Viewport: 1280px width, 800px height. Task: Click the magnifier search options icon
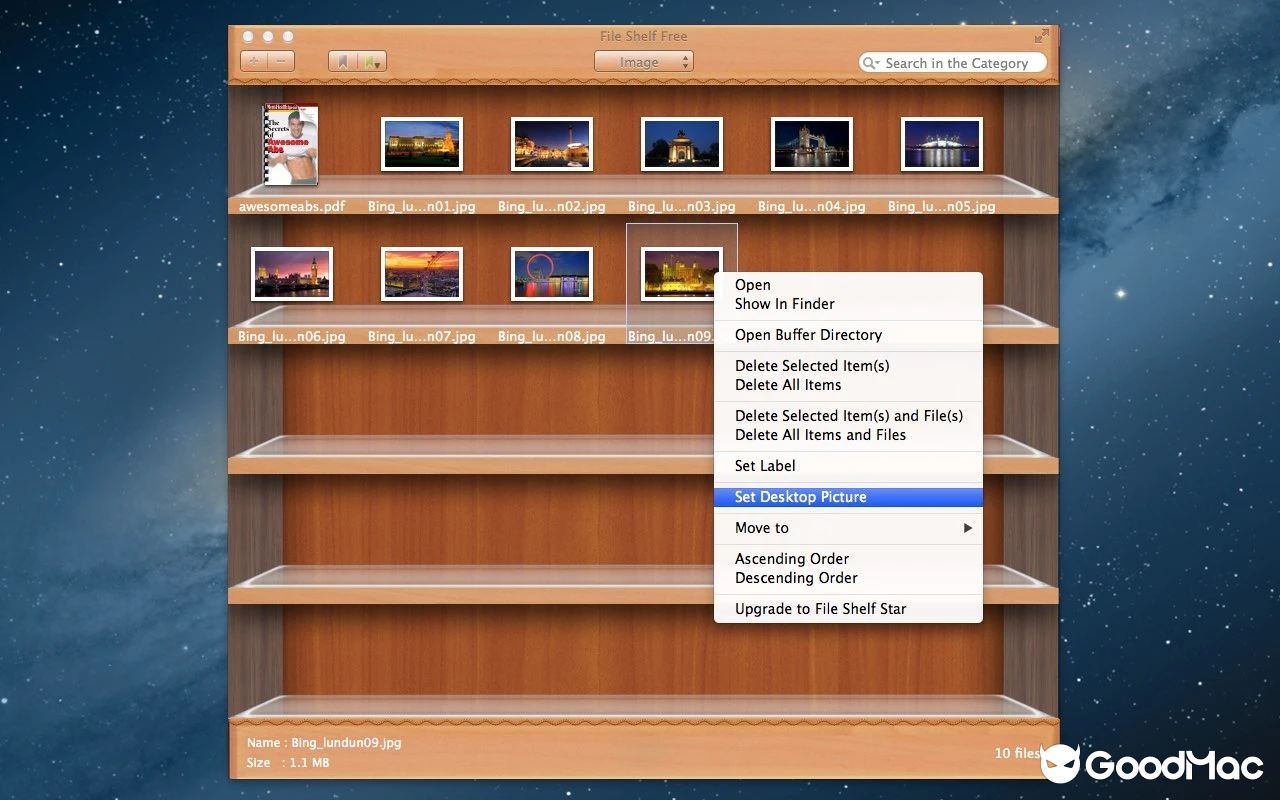(x=871, y=63)
